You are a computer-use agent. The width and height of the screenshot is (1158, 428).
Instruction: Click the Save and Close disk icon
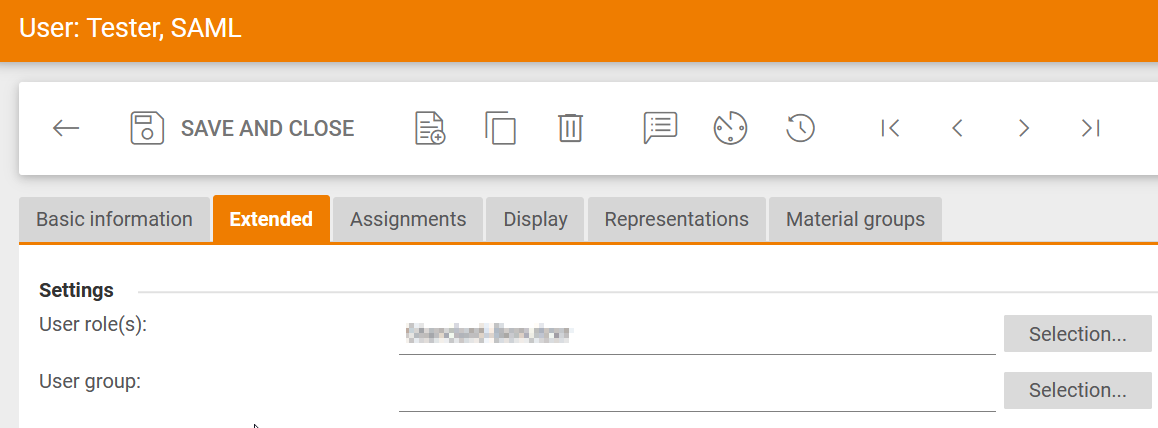(147, 128)
